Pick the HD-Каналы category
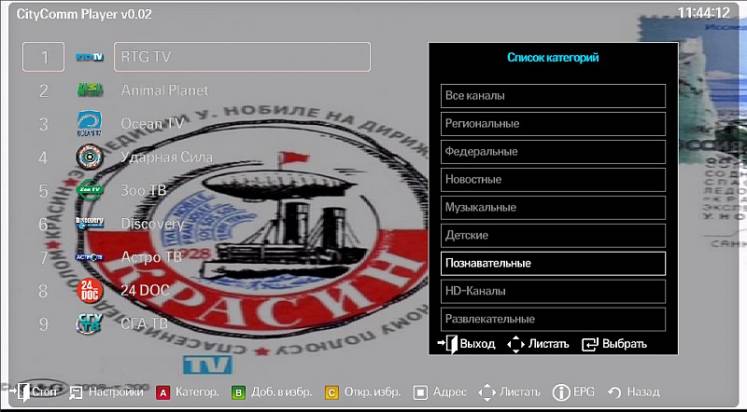Screen dimensions: 747x412 tap(553, 291)
